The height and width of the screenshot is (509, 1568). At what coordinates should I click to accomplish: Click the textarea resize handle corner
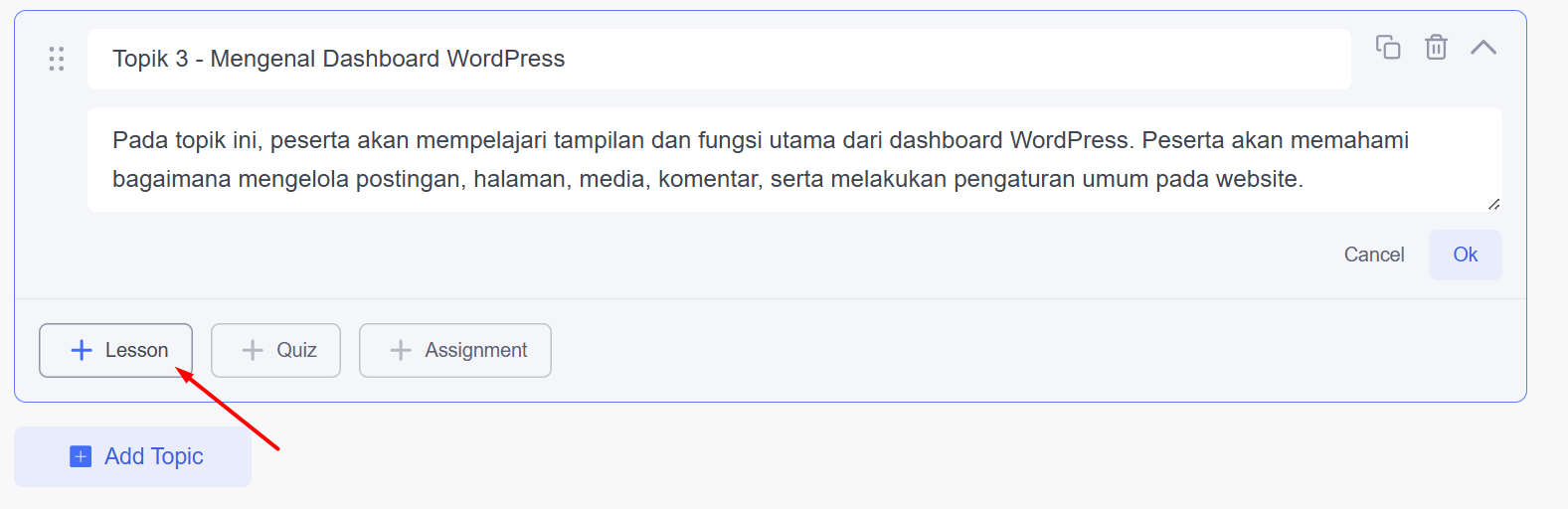point(1493,204)
